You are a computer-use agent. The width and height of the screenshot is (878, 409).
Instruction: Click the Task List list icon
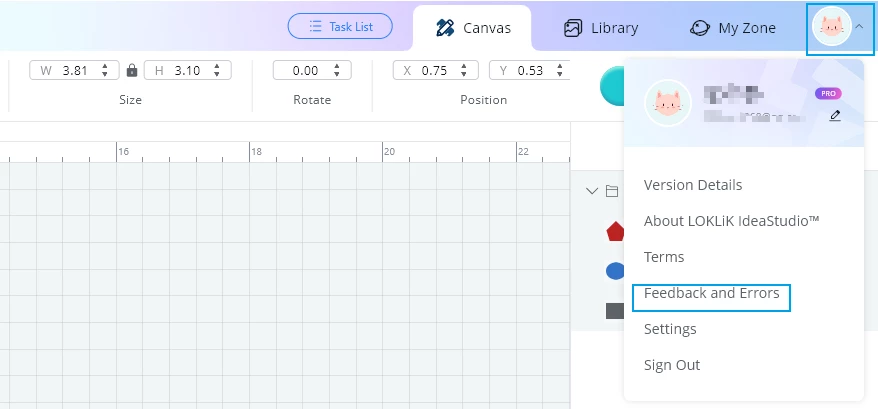click(316, 26)
